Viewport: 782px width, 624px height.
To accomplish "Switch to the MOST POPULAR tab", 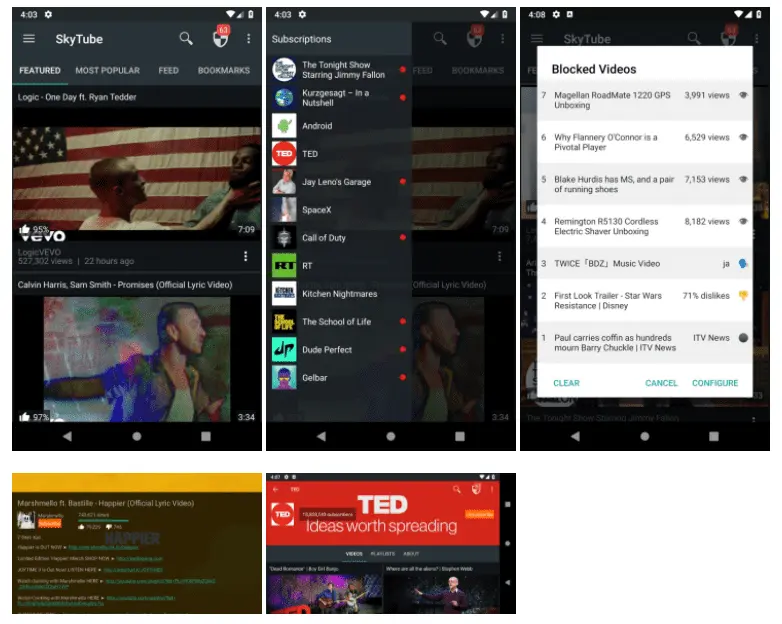I will point(107,70).
